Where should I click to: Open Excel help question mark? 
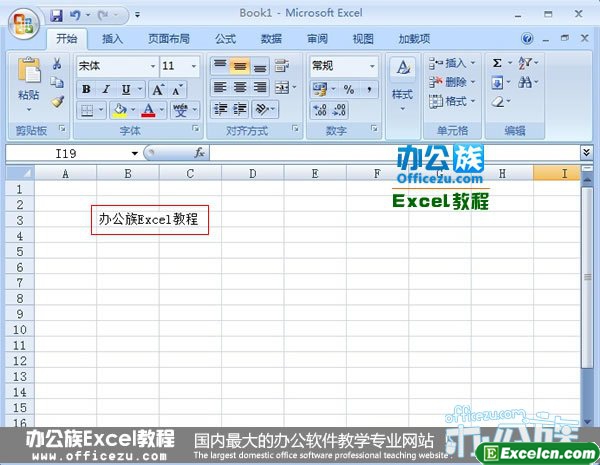tap(527, 38)
